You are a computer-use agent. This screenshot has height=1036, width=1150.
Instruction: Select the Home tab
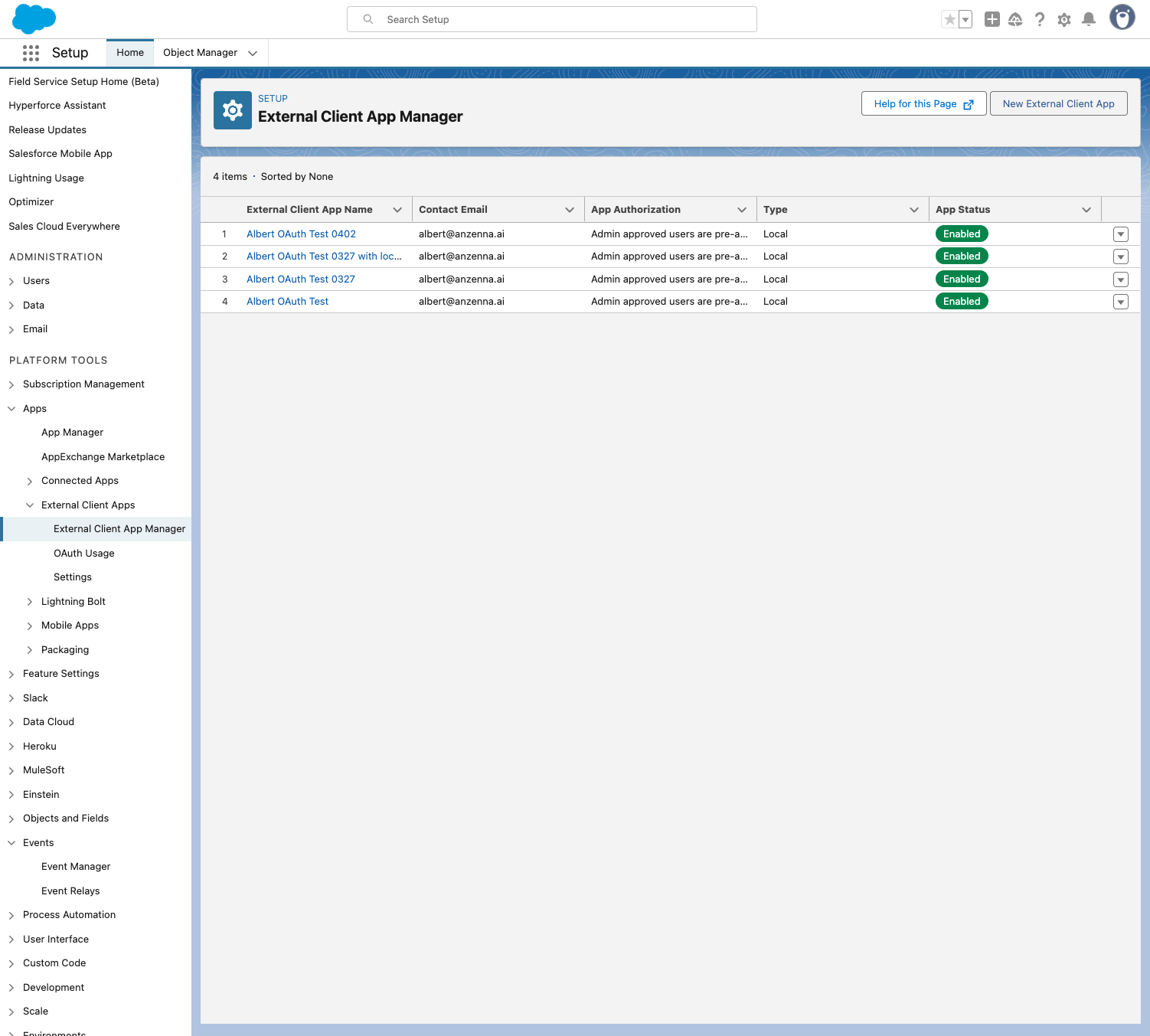(x=130, y=53)
